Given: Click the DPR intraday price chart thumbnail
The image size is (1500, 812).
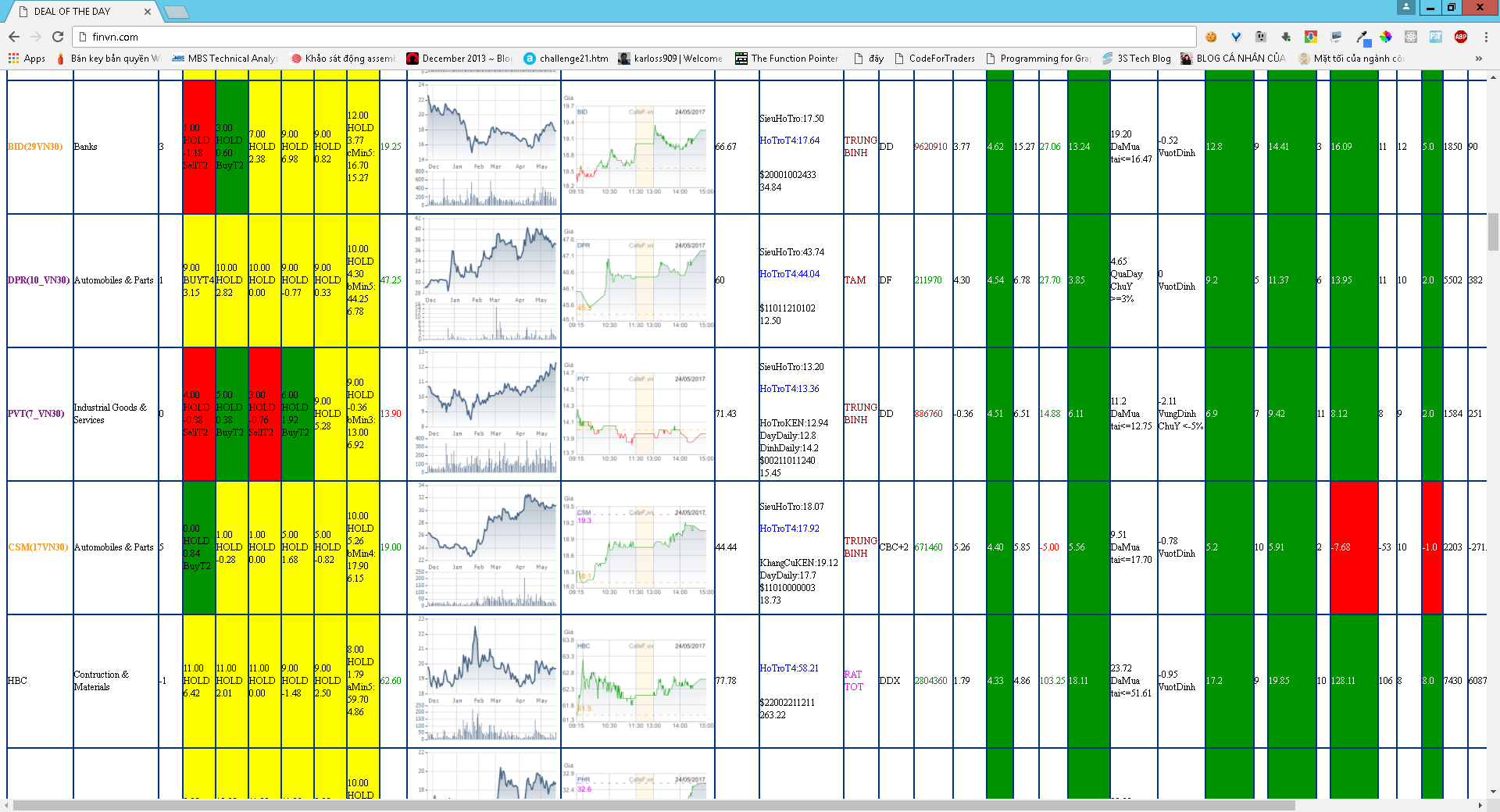Looking at the screenshot, I should coord(637,281).
